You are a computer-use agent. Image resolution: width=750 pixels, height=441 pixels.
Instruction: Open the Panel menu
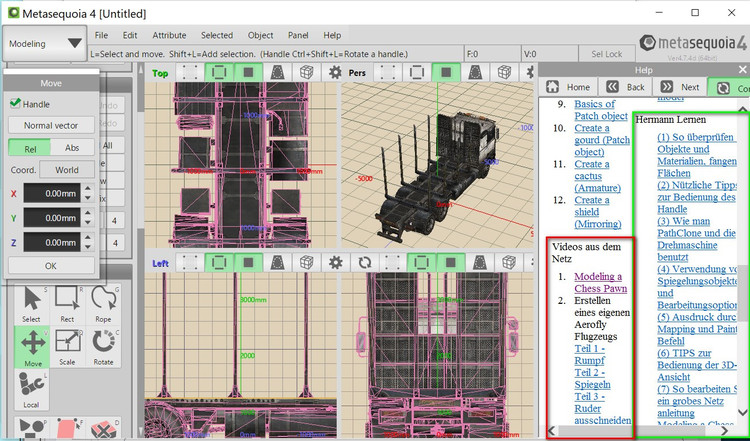click(x=298, y=35)
